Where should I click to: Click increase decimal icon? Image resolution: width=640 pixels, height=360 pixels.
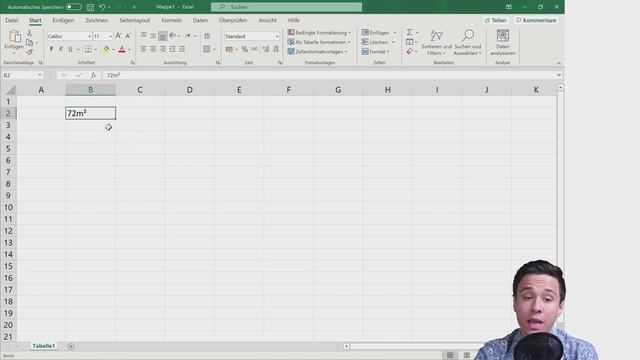tap(266, 49)
